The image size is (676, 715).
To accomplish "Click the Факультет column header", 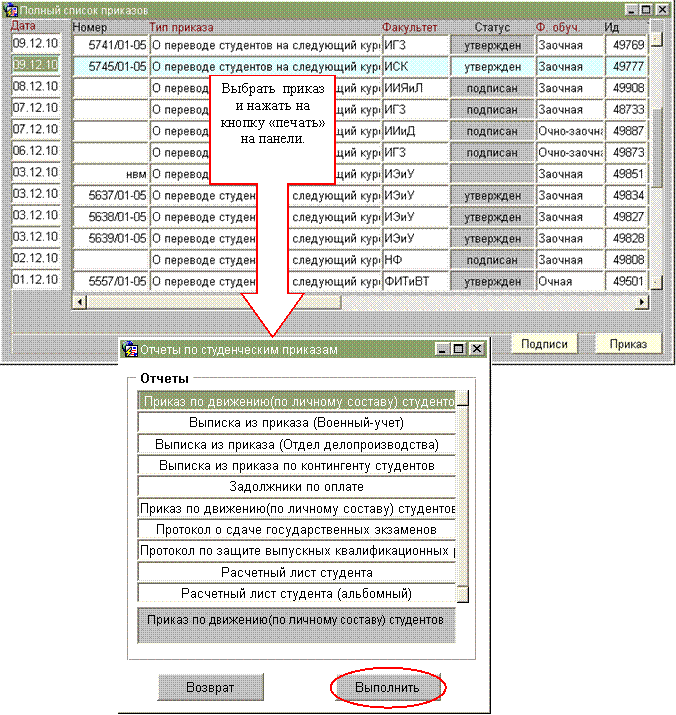I will point(410,27).
